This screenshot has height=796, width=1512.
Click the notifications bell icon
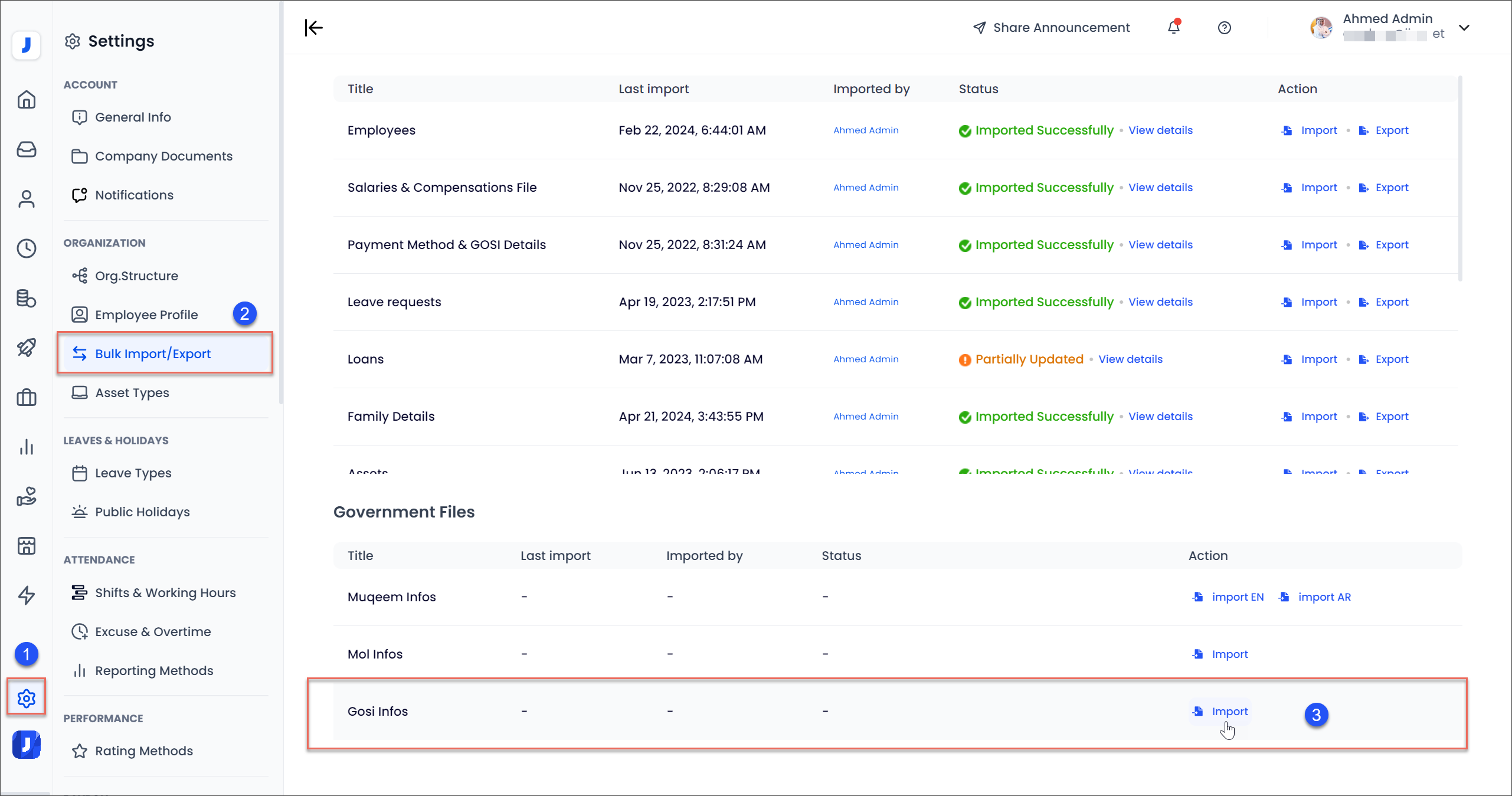tap(1173, 27)
